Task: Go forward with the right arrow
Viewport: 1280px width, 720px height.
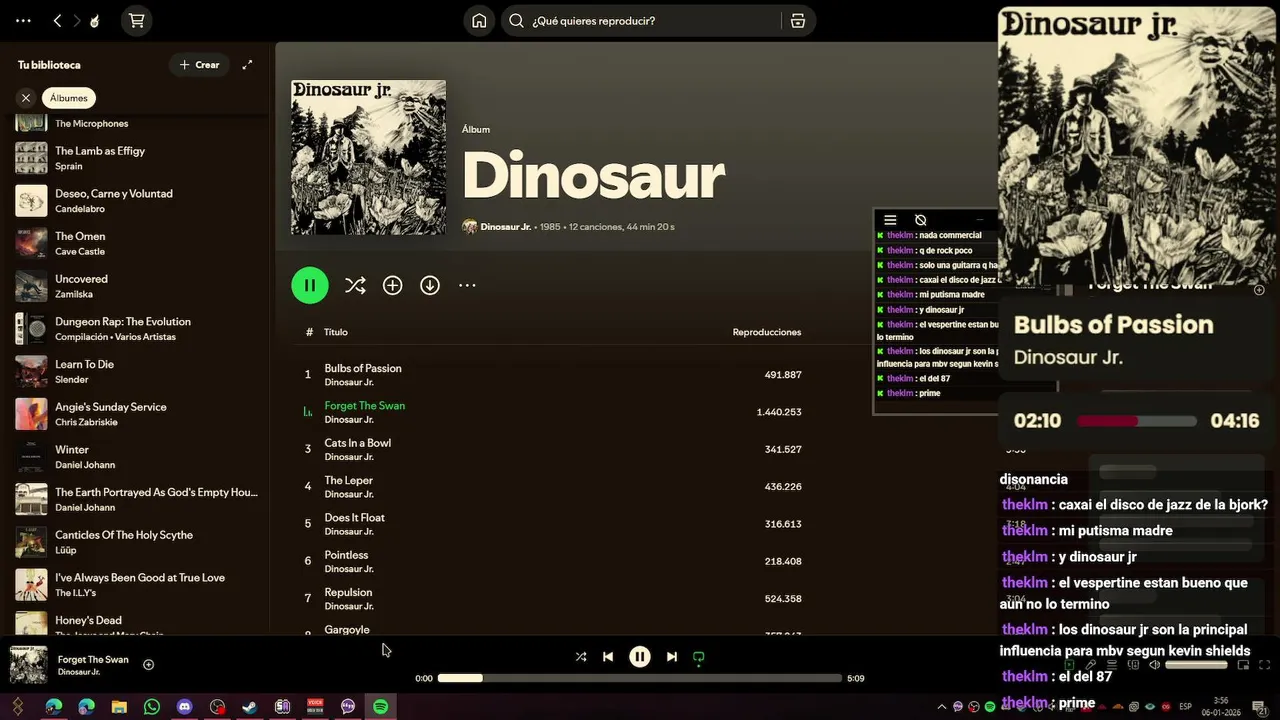Action: [x=76, y=20]
